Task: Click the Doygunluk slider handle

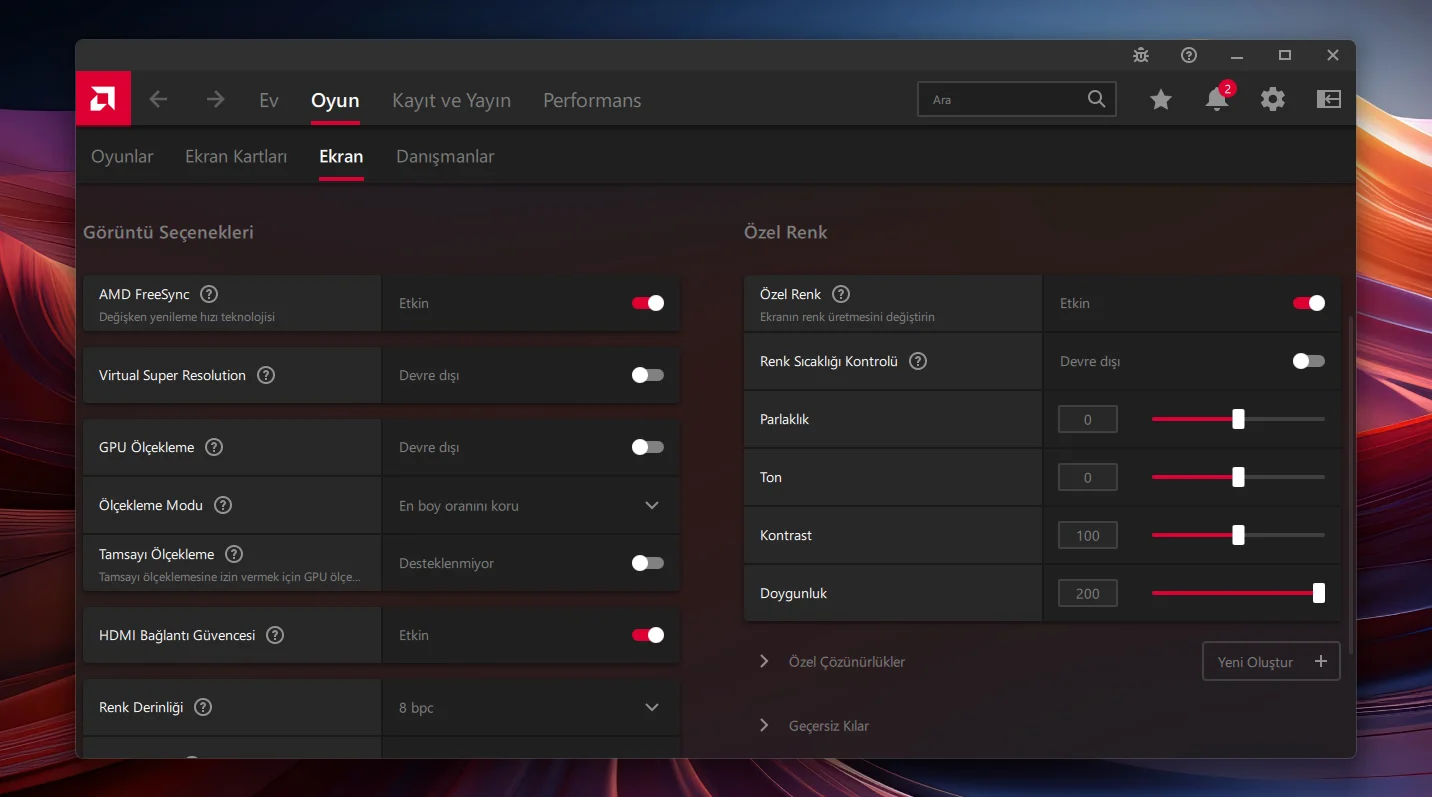Action: coord(1318,593)
